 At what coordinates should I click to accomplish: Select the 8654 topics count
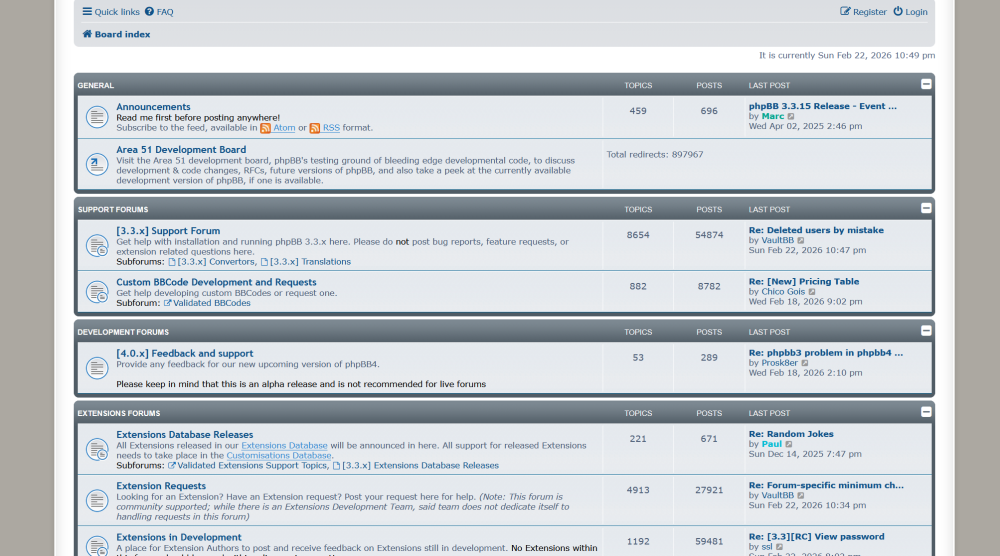tap(638, 235)
